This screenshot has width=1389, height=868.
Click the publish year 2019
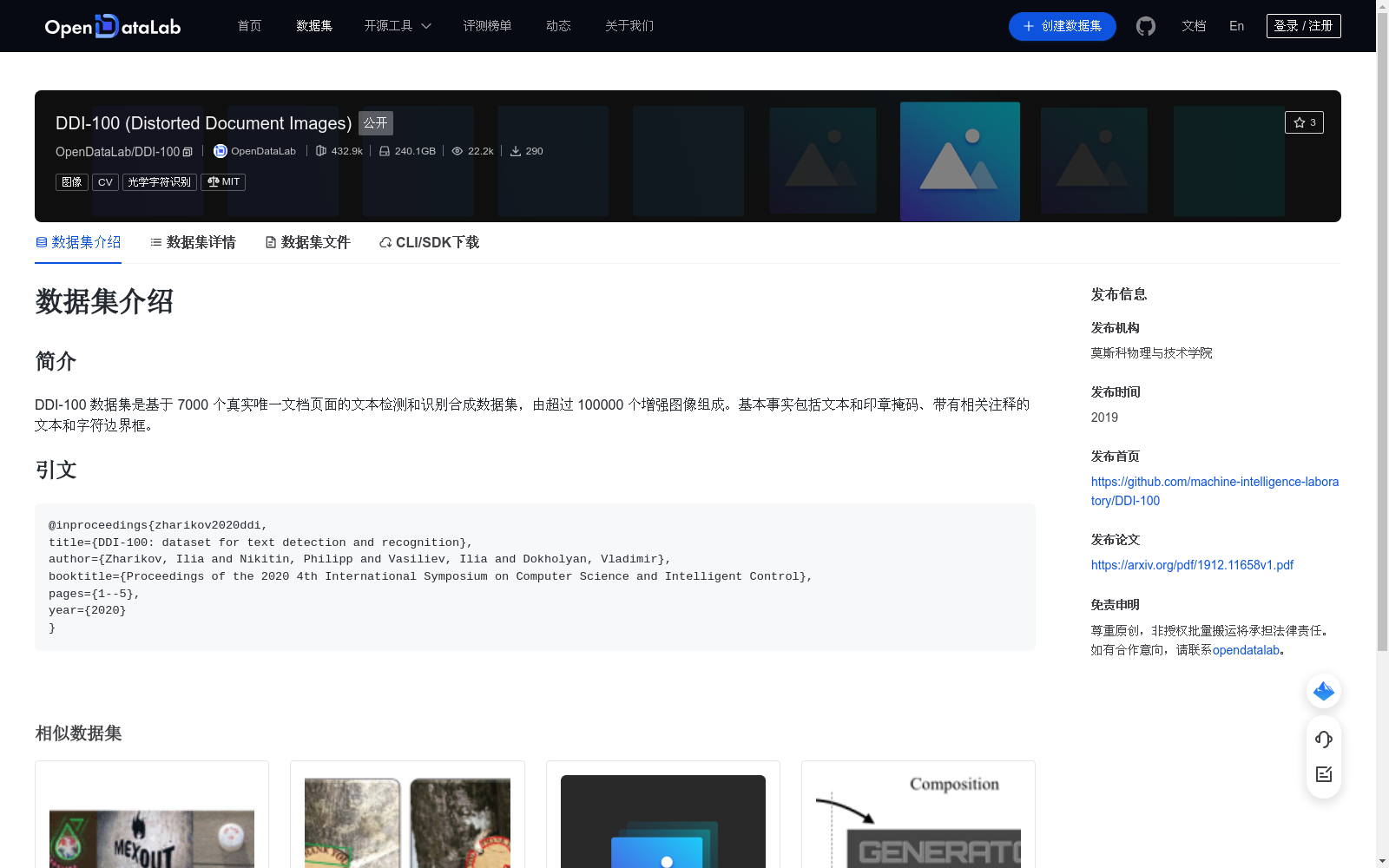point(1104,418)
